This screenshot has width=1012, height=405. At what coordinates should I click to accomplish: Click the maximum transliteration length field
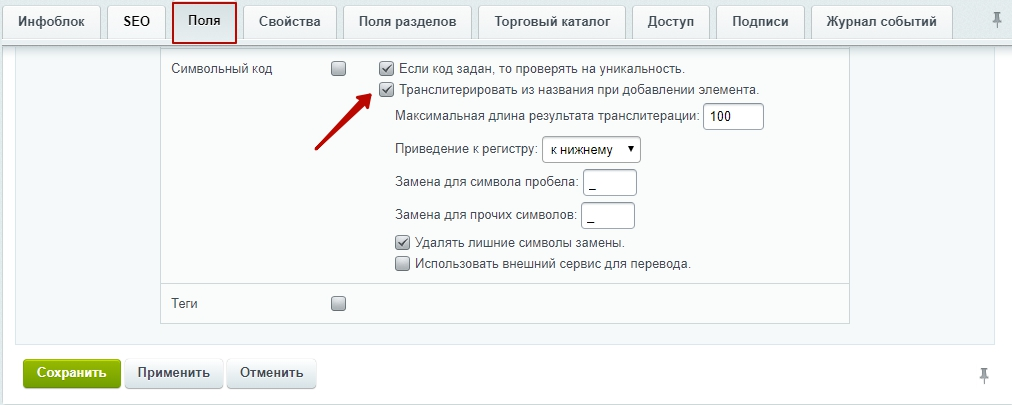point(733,117)
